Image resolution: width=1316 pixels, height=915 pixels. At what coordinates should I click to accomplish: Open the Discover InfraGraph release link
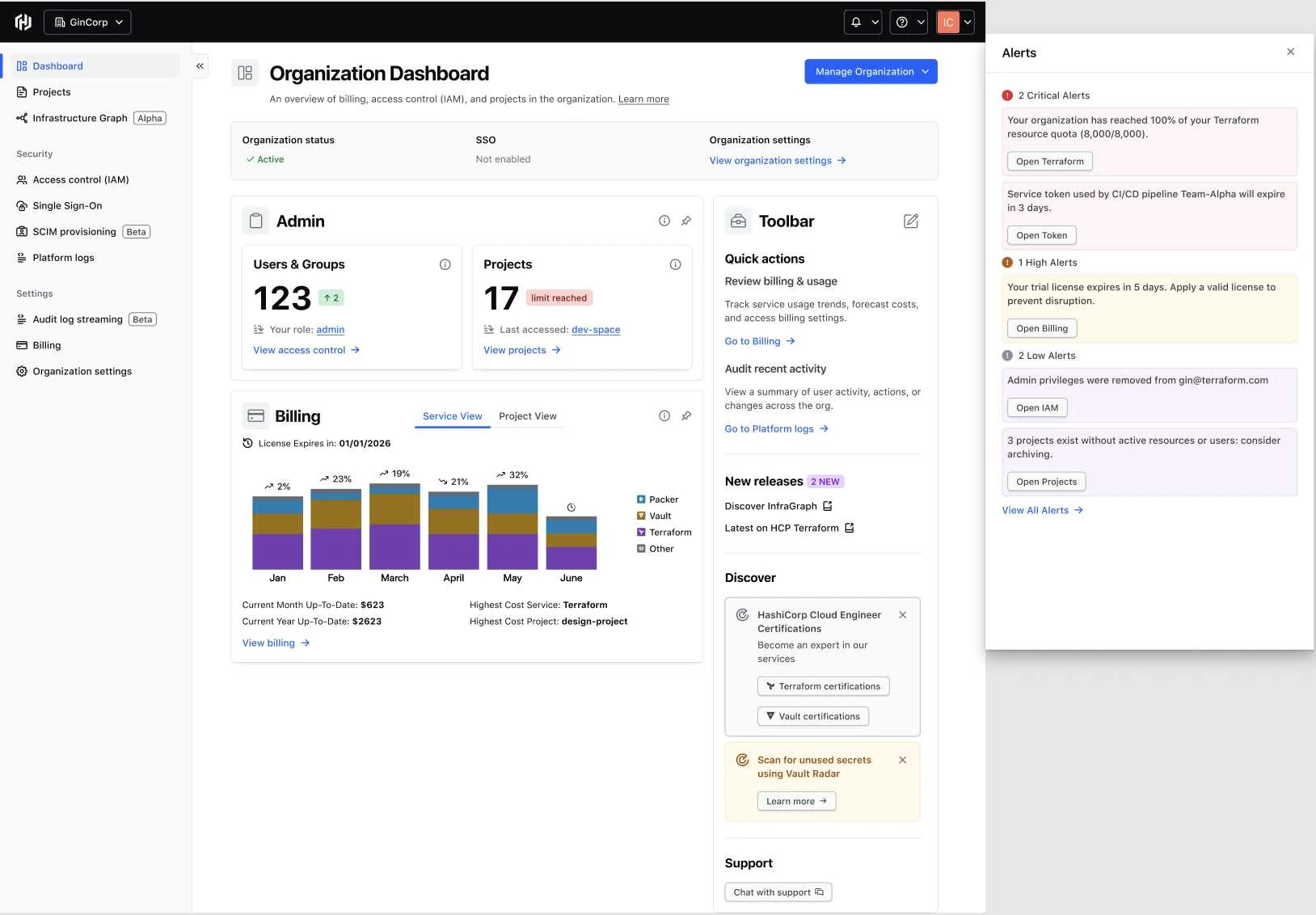tap(778, 506)
